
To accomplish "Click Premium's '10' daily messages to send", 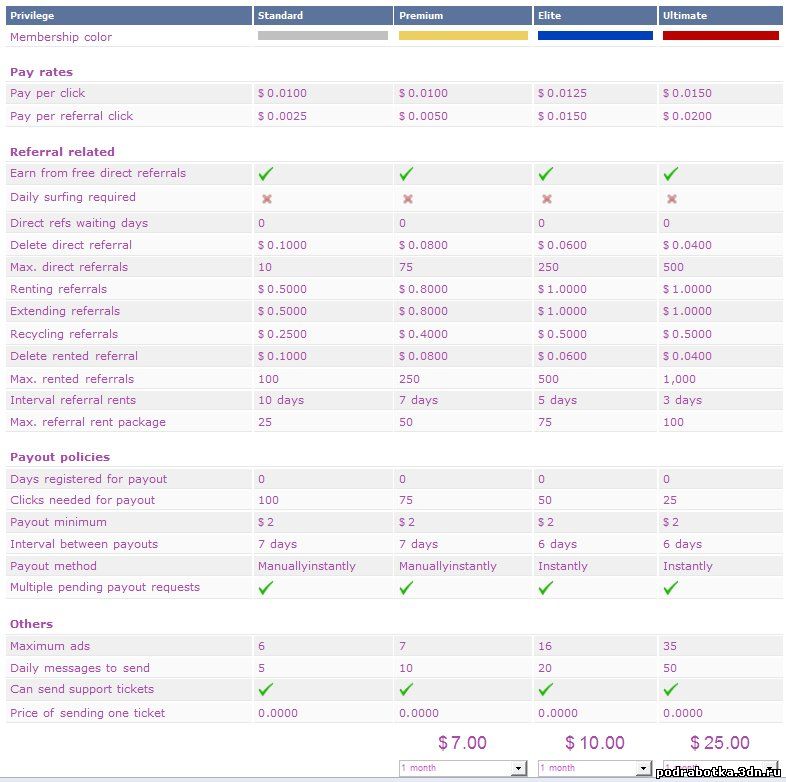I will point(406,668).
